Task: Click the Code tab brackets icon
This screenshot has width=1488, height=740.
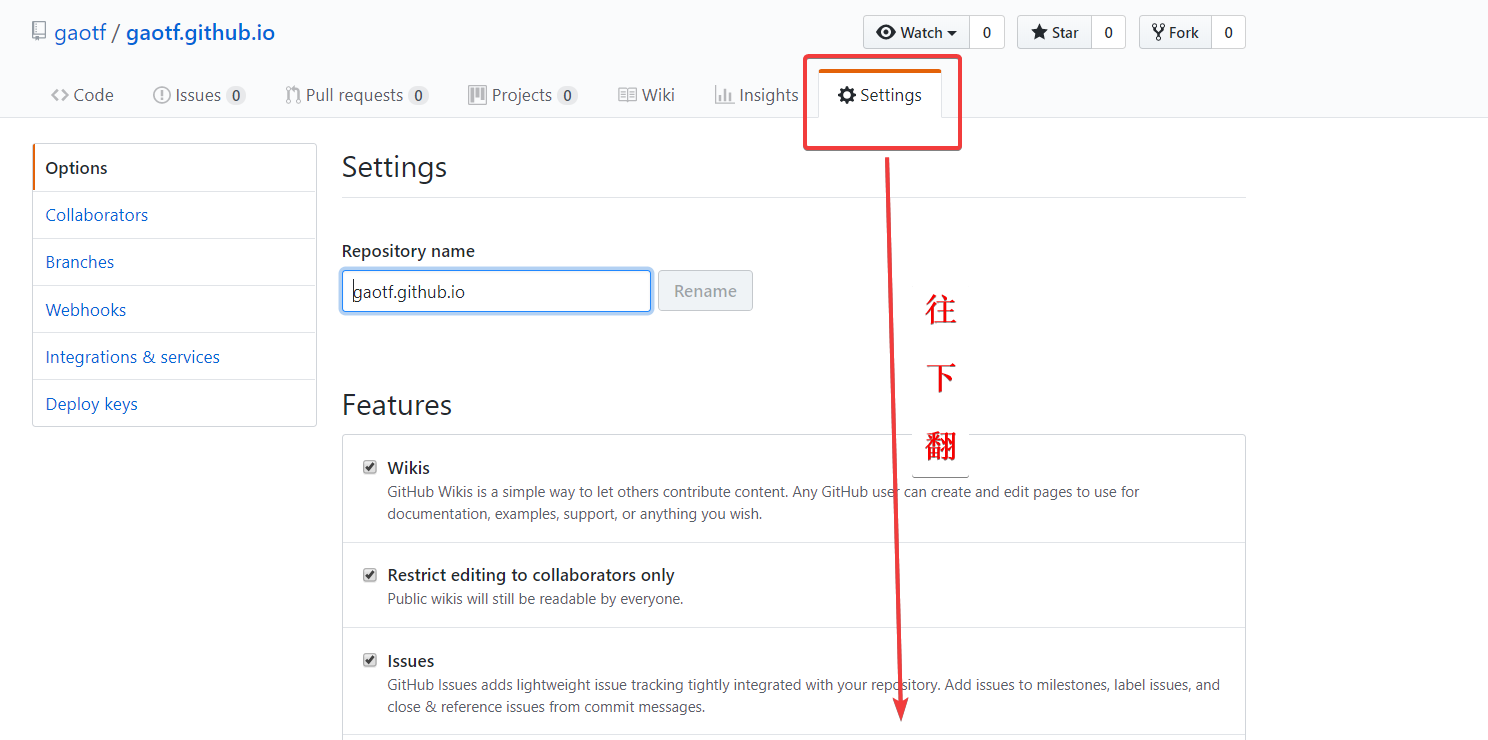Action: [60, 95]
